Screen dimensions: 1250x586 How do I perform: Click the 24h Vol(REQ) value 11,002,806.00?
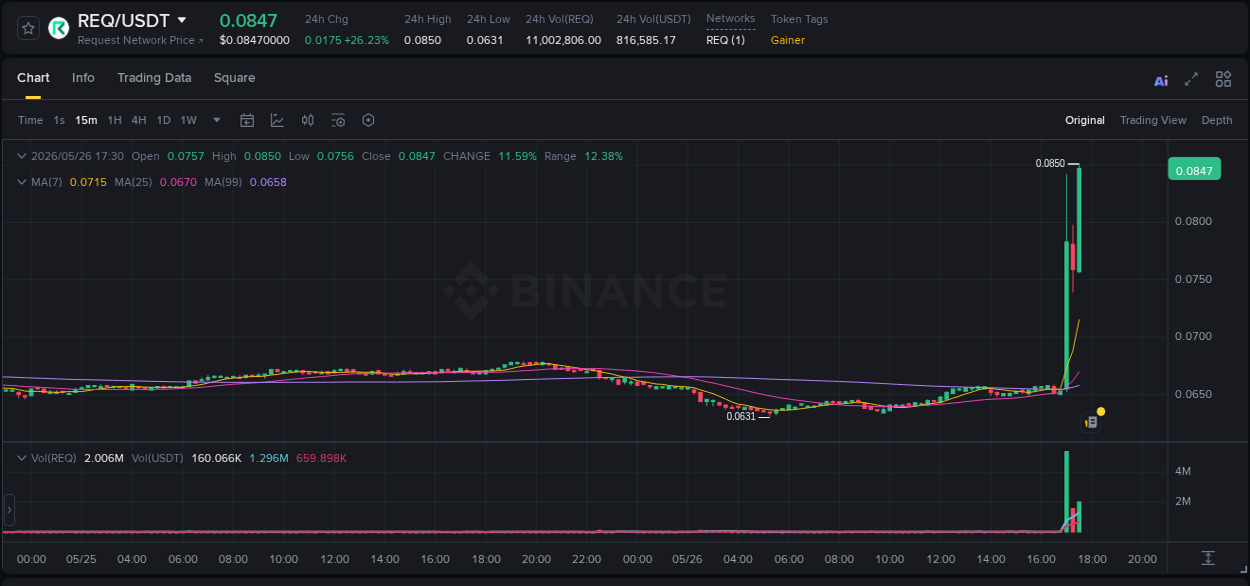pos(564,40)
